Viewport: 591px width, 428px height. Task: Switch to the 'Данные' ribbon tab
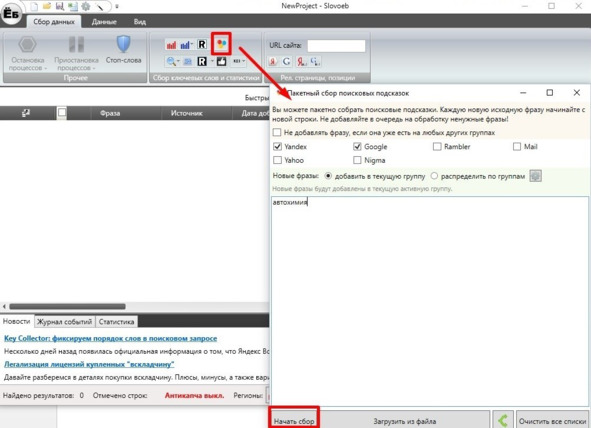pos(104,22)
